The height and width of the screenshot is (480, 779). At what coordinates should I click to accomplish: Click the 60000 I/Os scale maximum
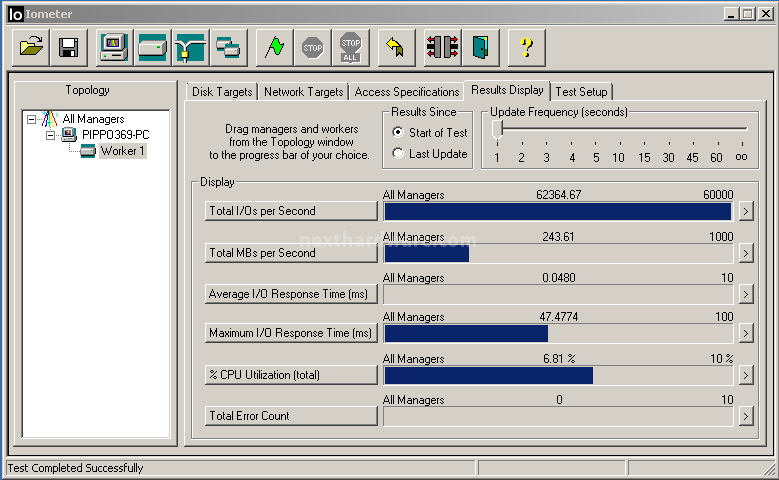(x=718, y=195)
